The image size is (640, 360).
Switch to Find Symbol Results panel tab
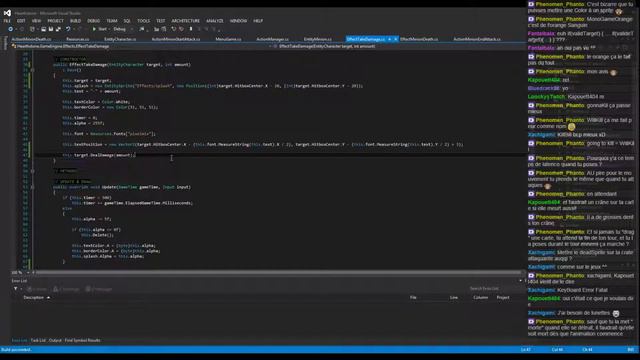[x=82, y=340]
